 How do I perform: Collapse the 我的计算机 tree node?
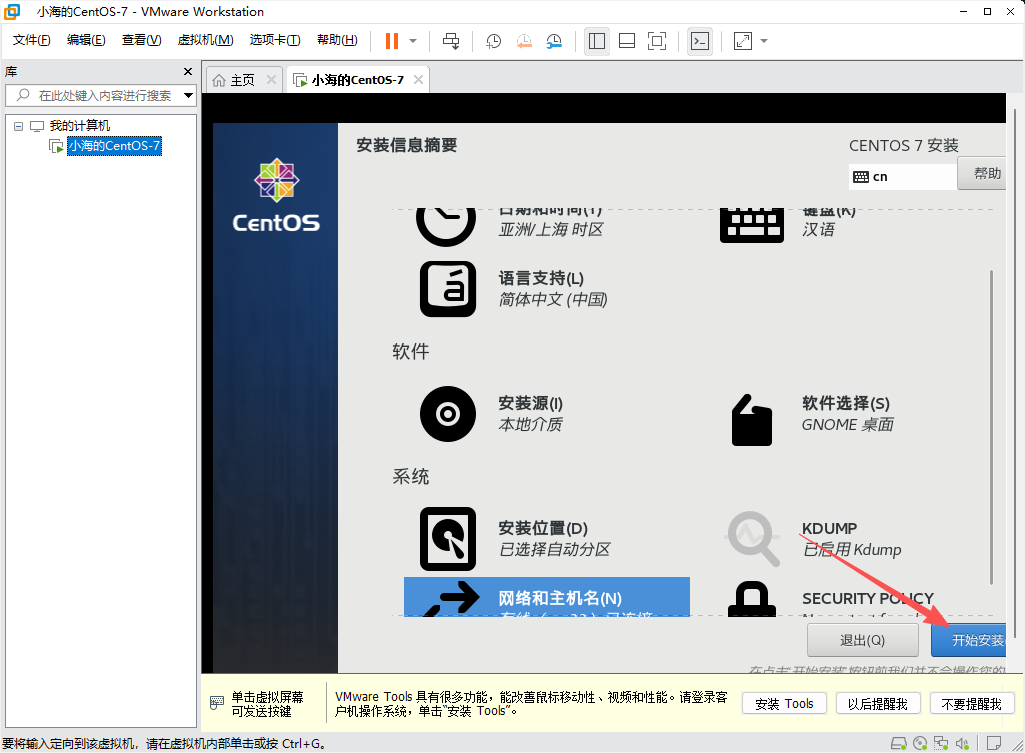click(x=19, y=126)
